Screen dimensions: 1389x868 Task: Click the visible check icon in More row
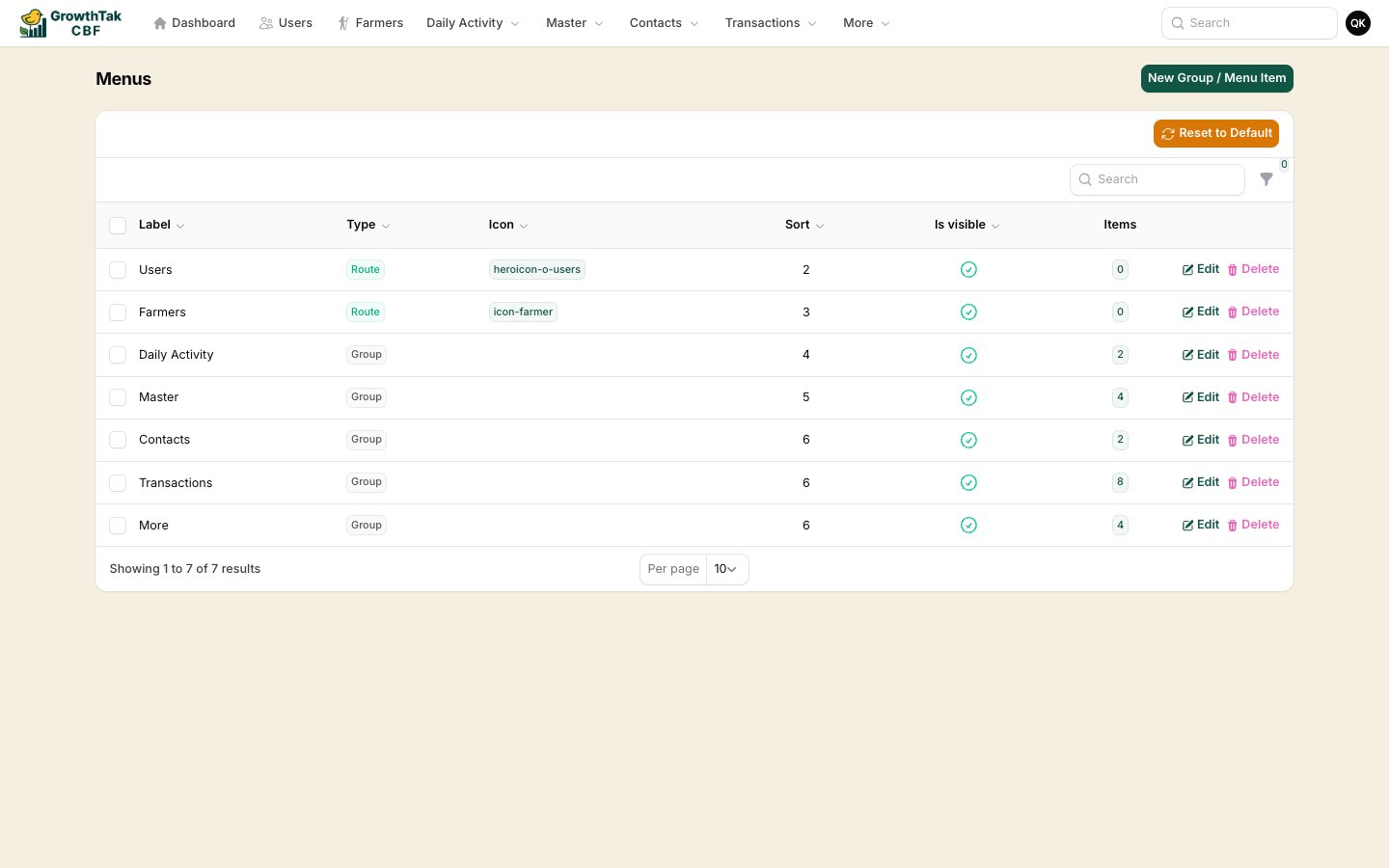[968, 525]
